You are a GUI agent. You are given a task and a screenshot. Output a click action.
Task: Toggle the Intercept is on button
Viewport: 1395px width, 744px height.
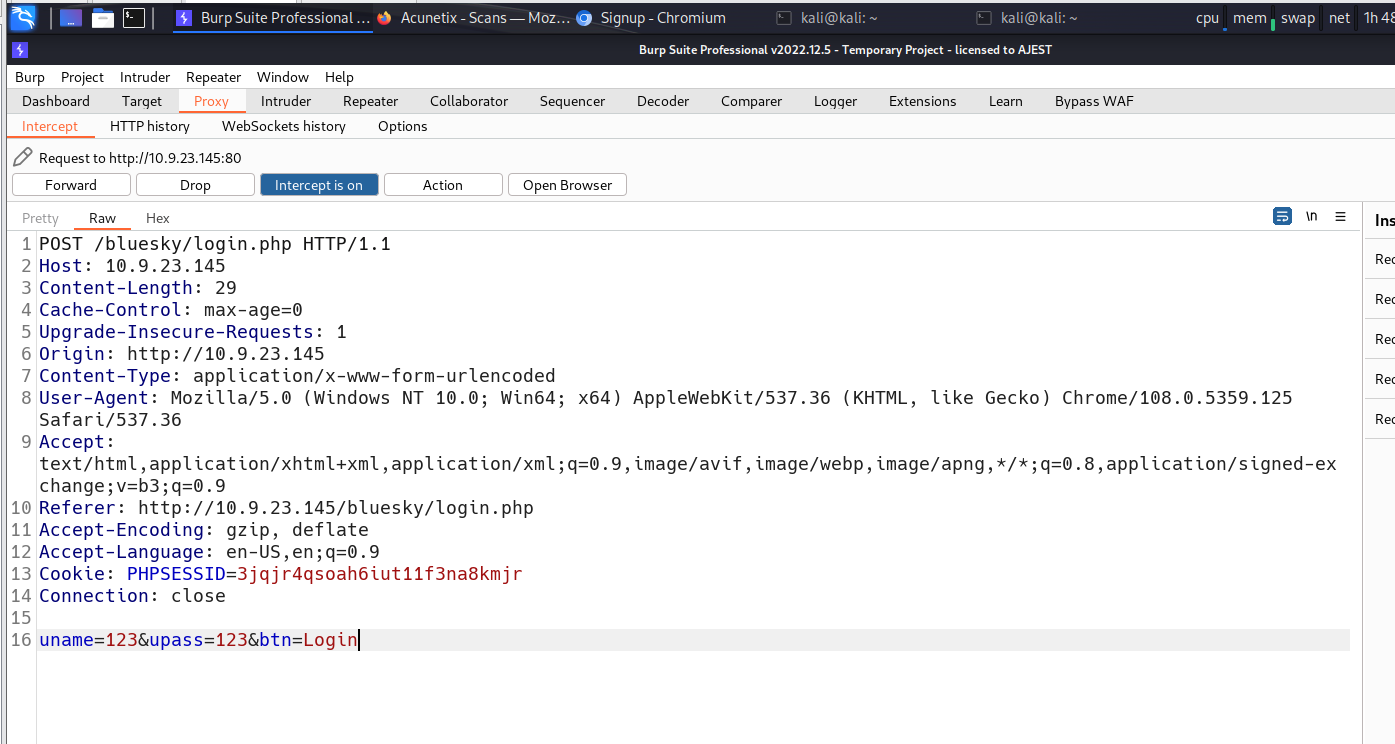coord(319,185)
